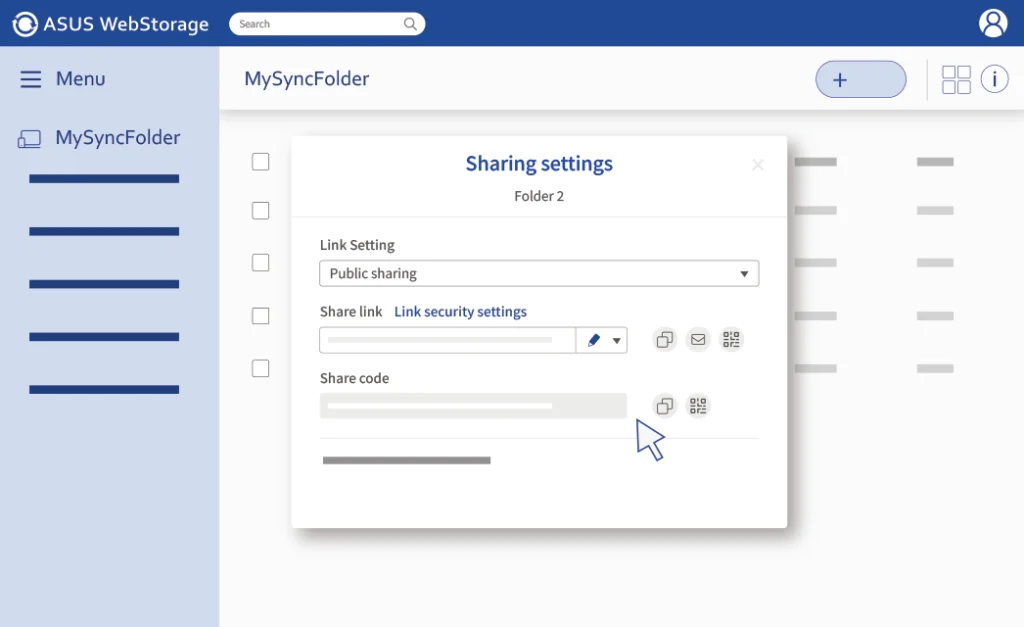Switch to grid view layout

(x=956, y=80)
